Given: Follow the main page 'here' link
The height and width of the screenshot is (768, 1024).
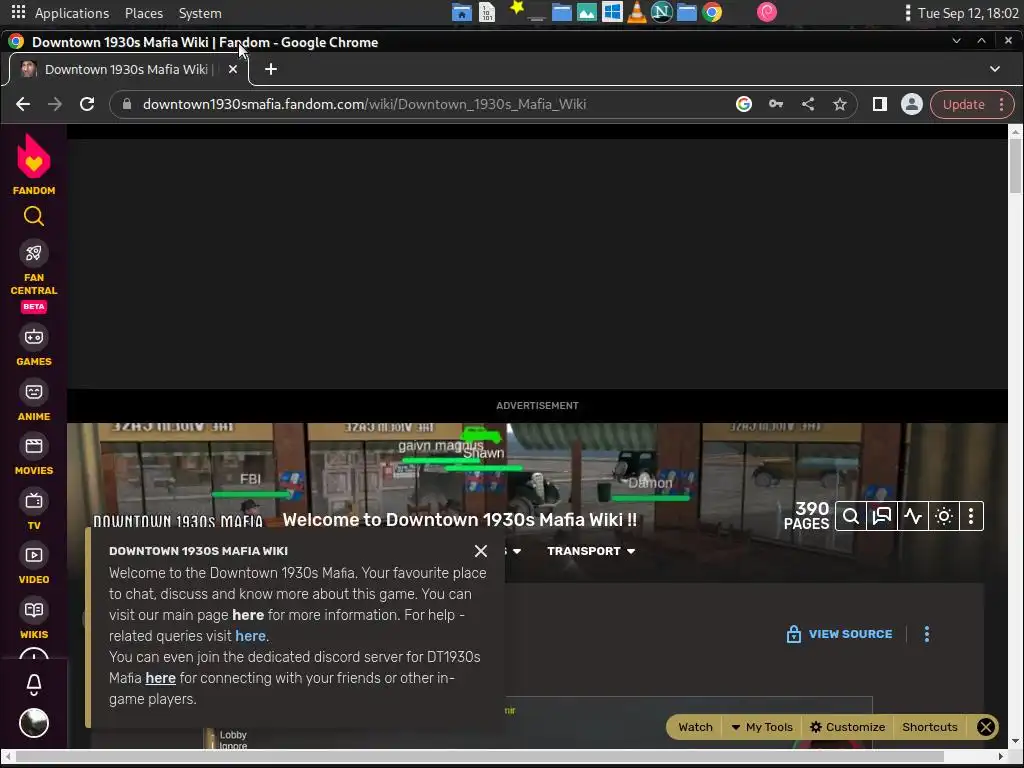Looking at the screenshot, I should (248, 615).
